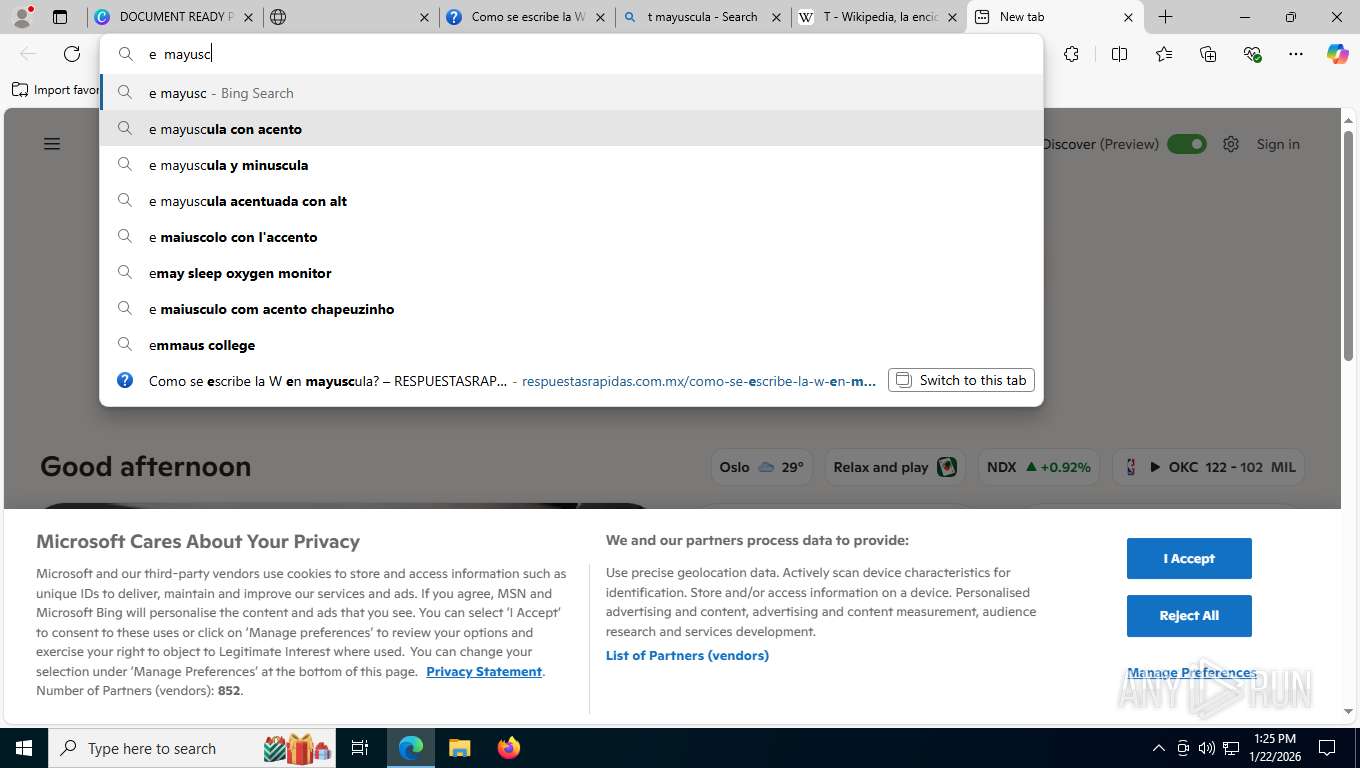Open the Relax and play chip

894,467
